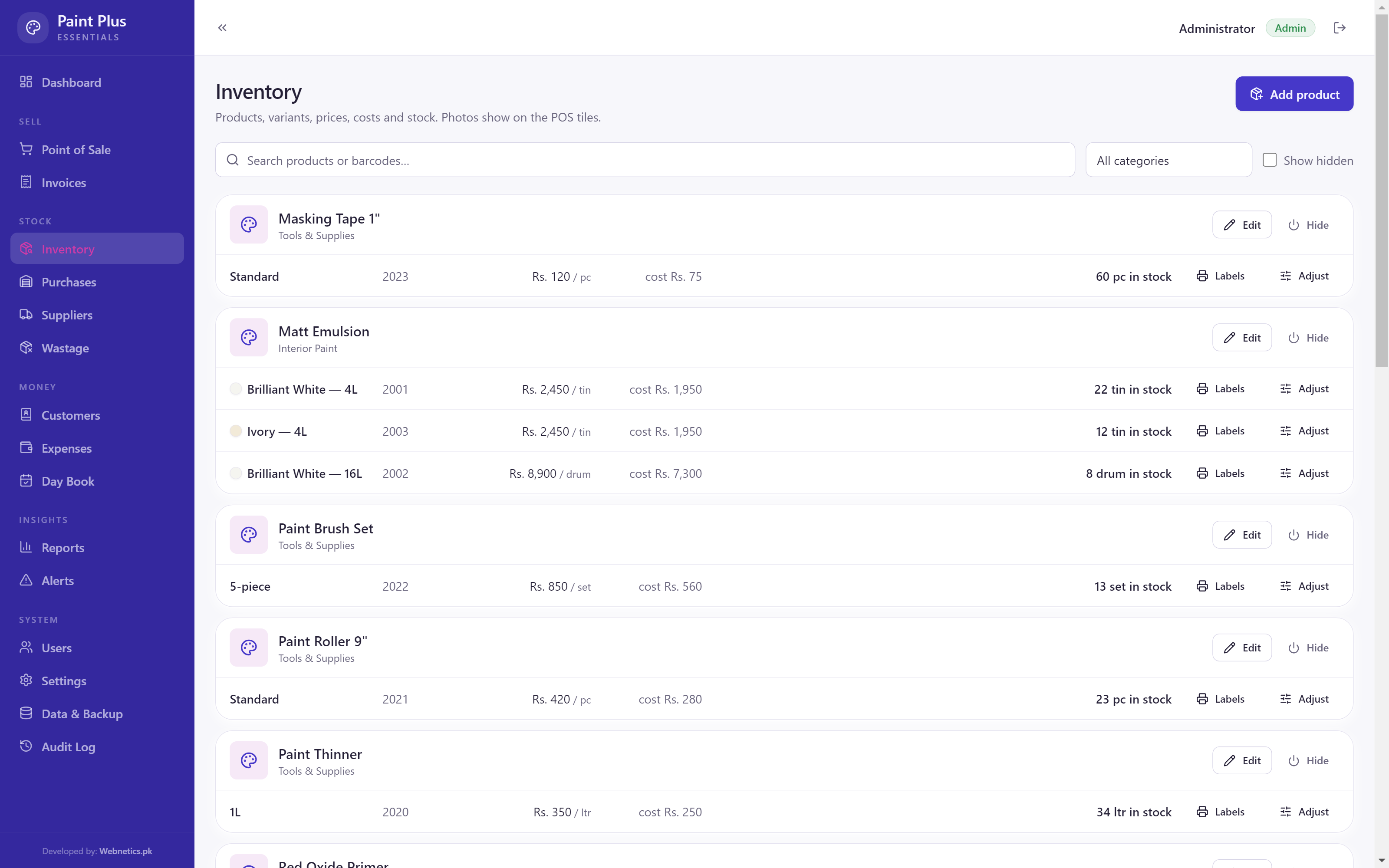Click the Matt Emulsion product icon
Screen dimensions: 1389x868
(249, 338)
